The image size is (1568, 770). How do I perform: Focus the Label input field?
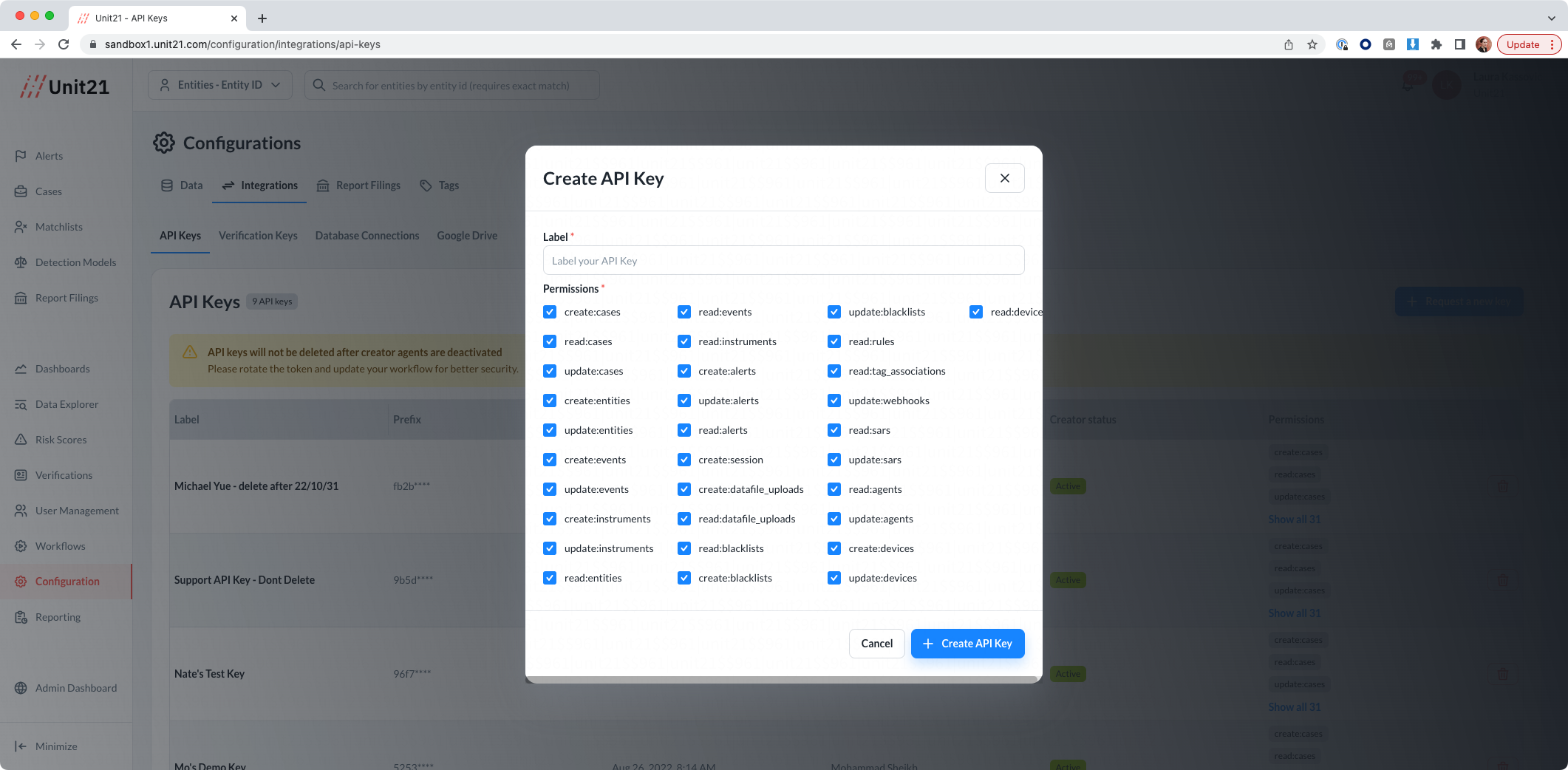pyautogui.click(x=783, y=260)
